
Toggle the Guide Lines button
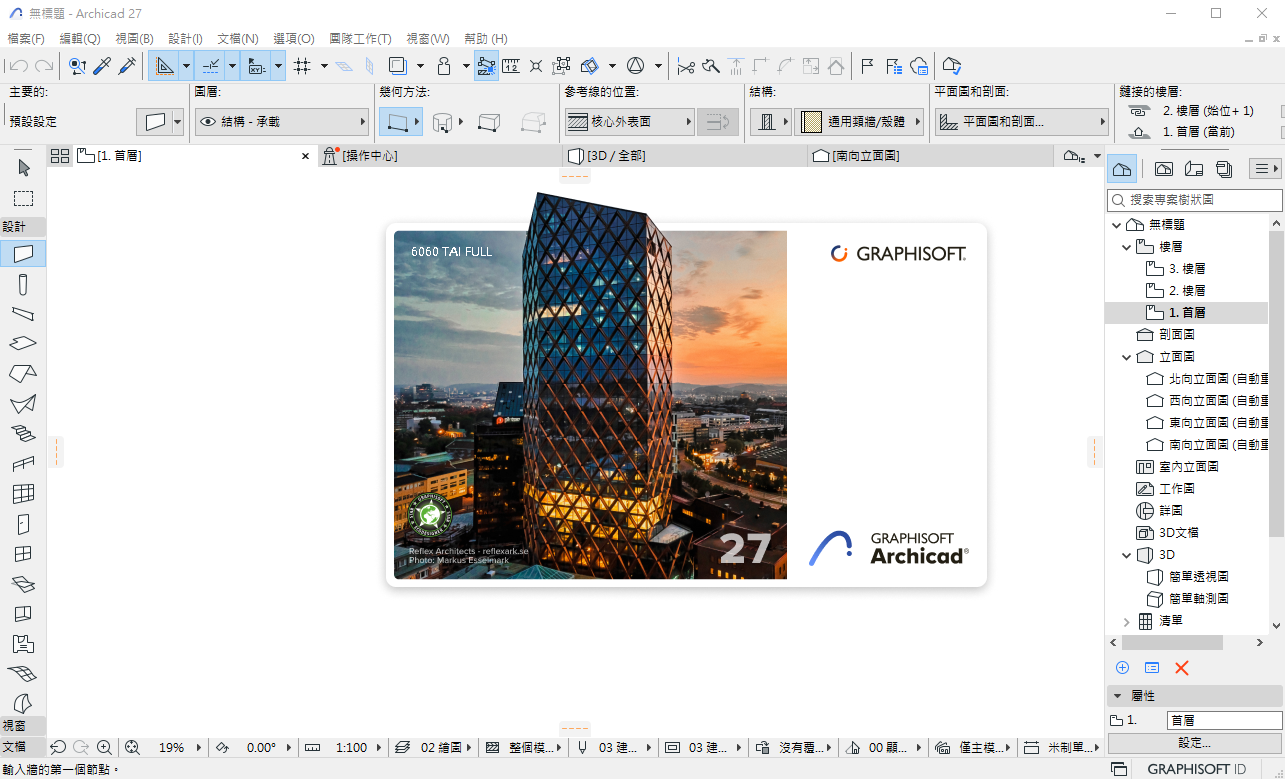tap(165, 66)
